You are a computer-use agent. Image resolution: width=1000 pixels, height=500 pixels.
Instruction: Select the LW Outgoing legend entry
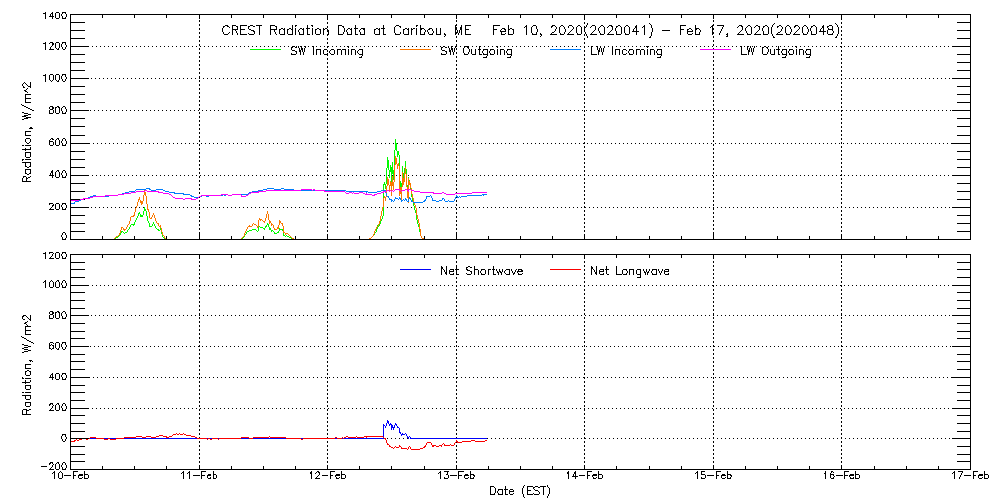point(775,51)
